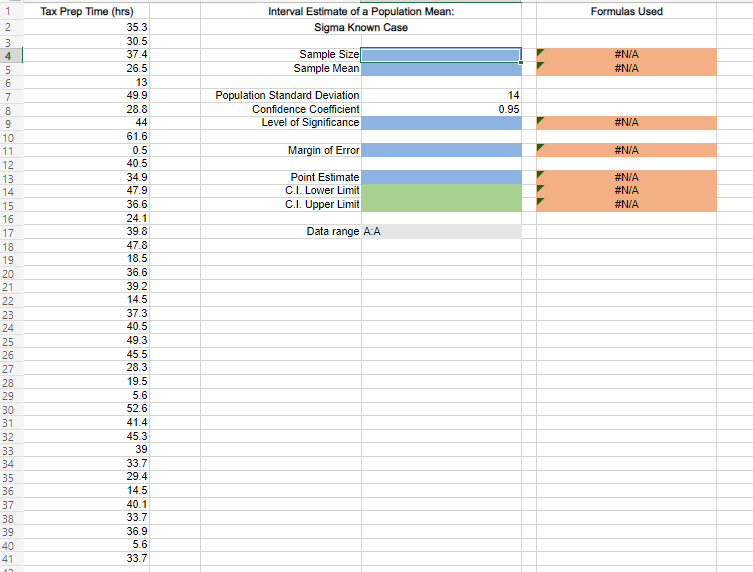Click the data cell with value 49.3

(x=86, y=341)
